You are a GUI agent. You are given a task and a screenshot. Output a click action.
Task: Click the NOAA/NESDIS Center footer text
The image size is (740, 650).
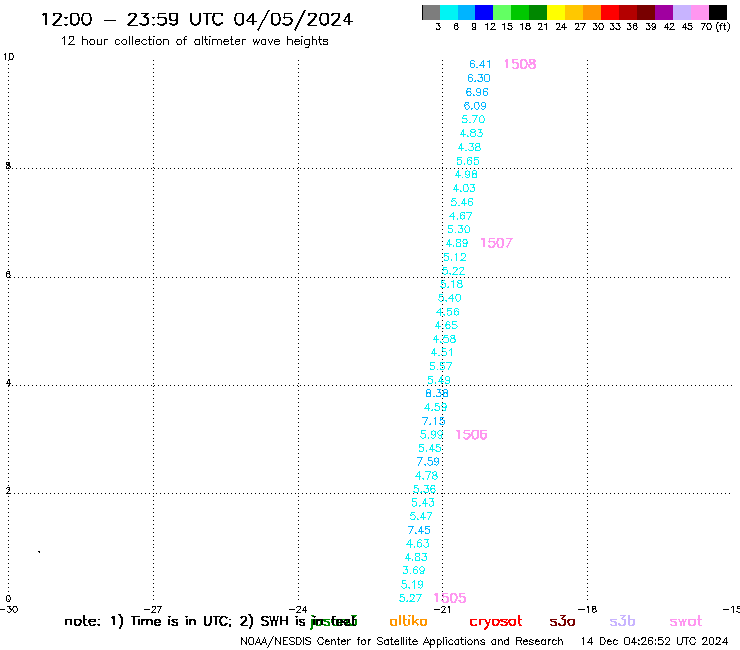tap(402, 642)
